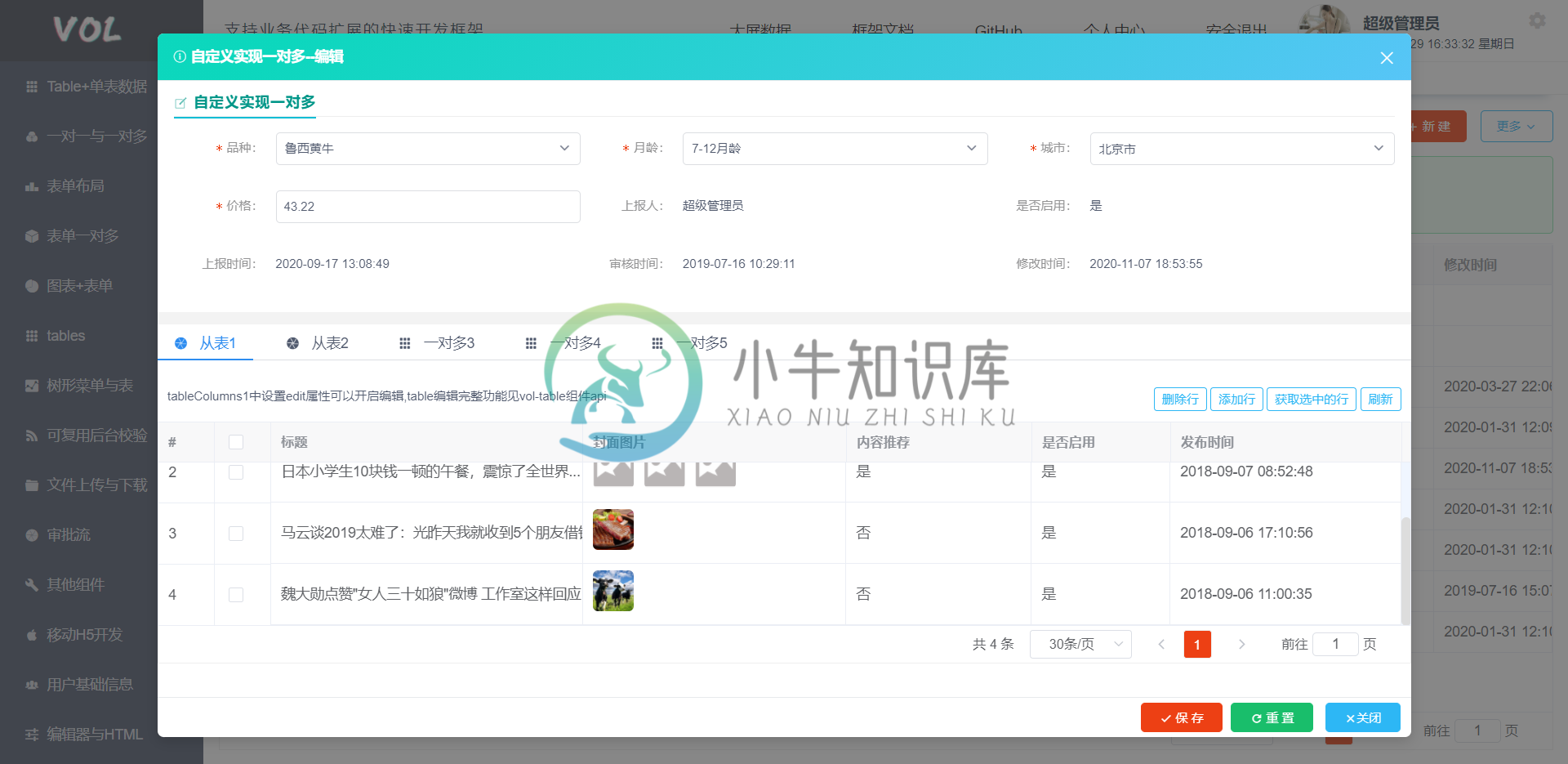The image size is (1568, 764).
Task: Check the row 3 checkbox
Action: tap(236, 534)
